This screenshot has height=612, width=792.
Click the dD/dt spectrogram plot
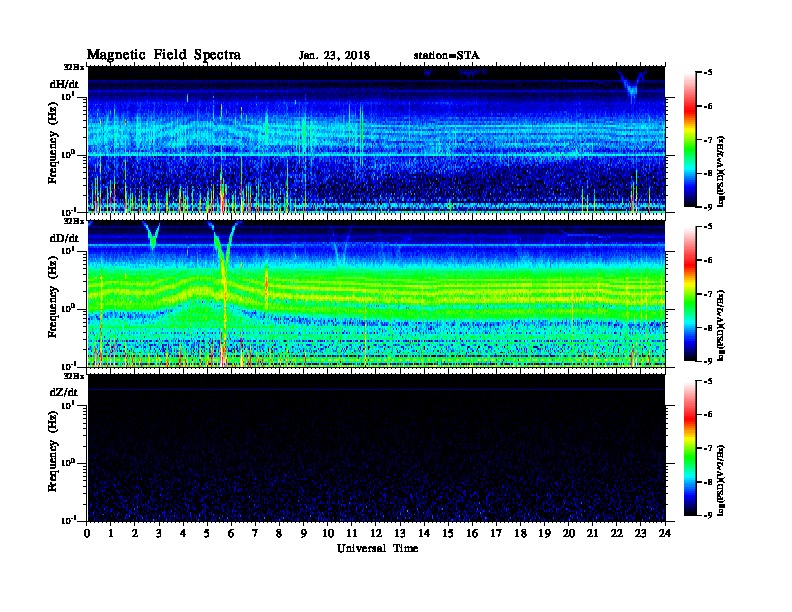pos(376,293)
